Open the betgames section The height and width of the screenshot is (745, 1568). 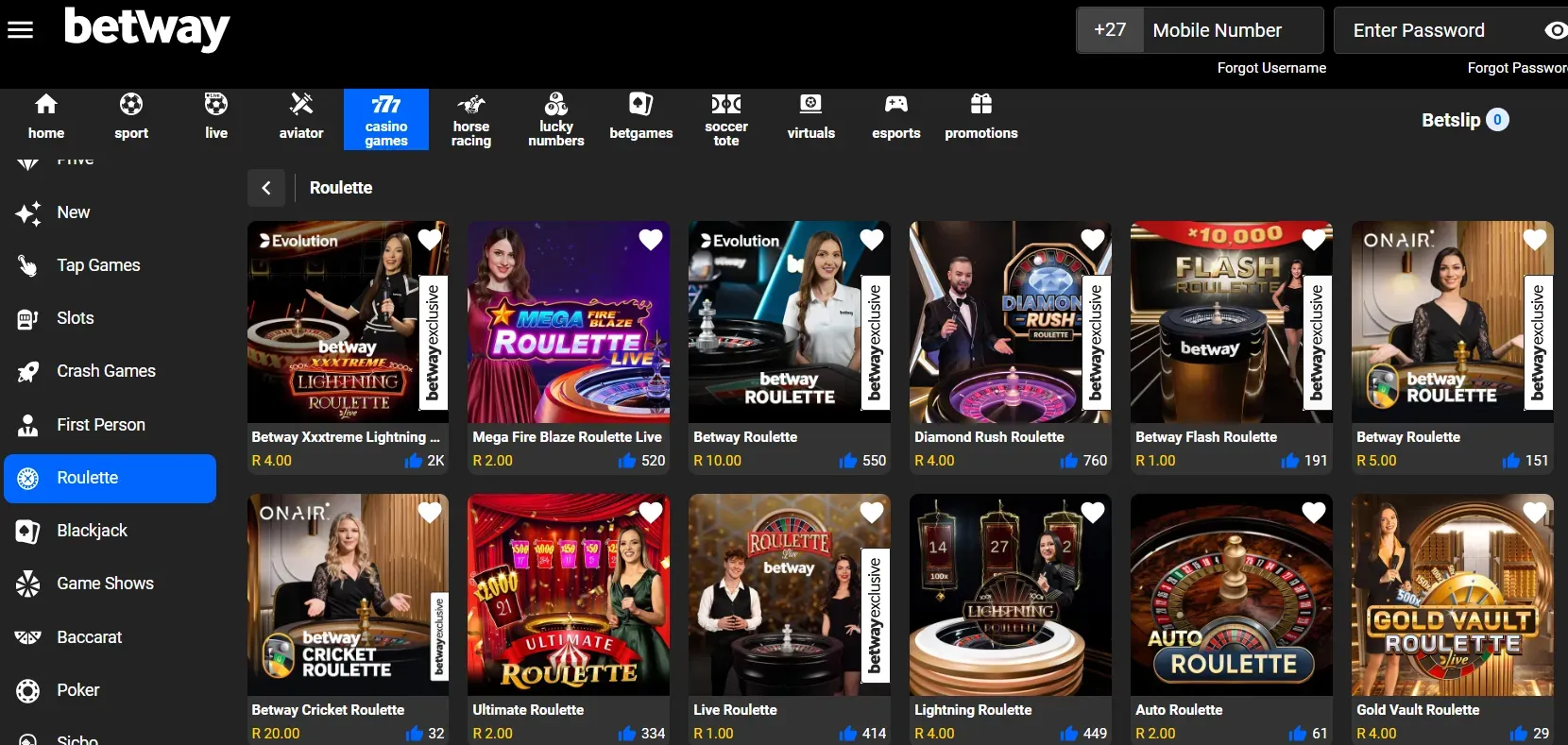(641, 118)
